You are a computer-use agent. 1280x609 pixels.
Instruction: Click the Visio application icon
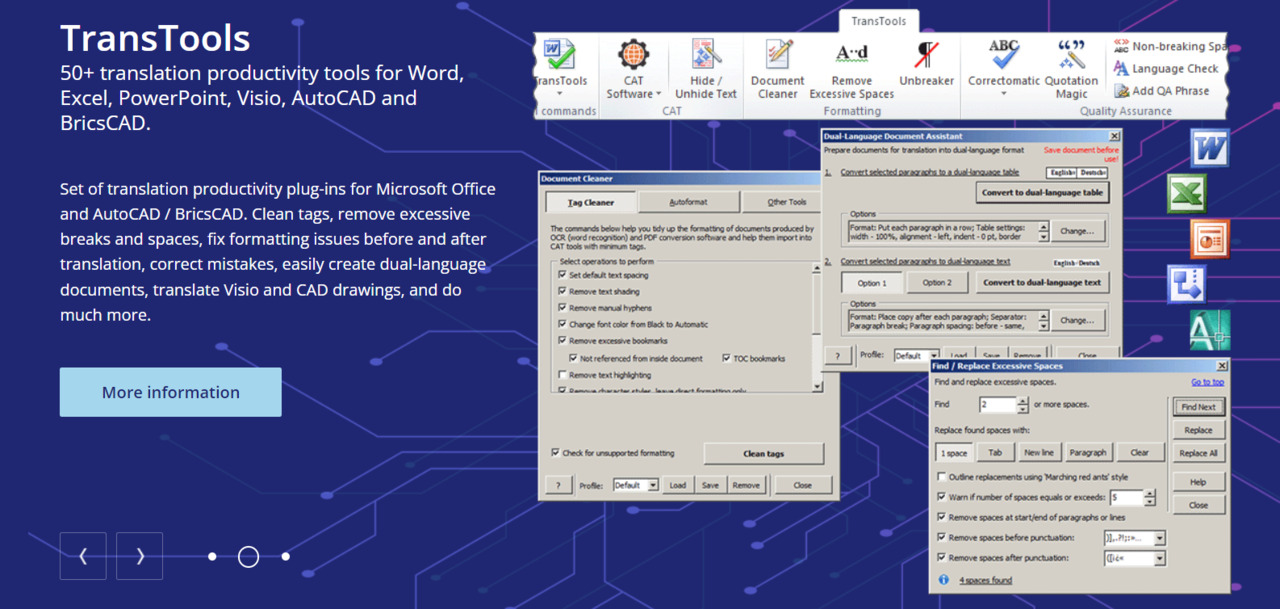[x=1187, y=284]
